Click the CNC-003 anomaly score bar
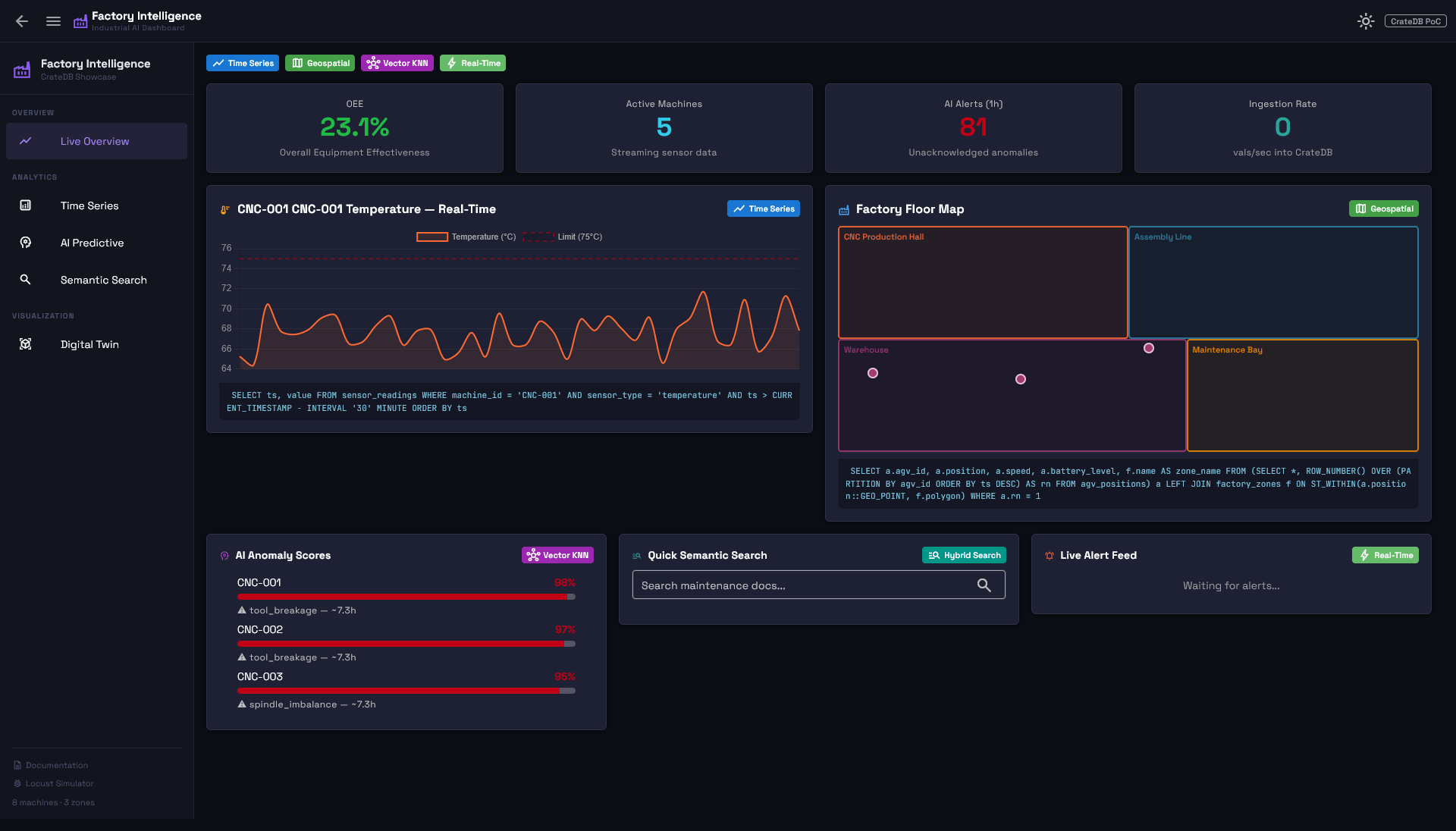The width and height of the screenshot is (1456, 831). 406,691
